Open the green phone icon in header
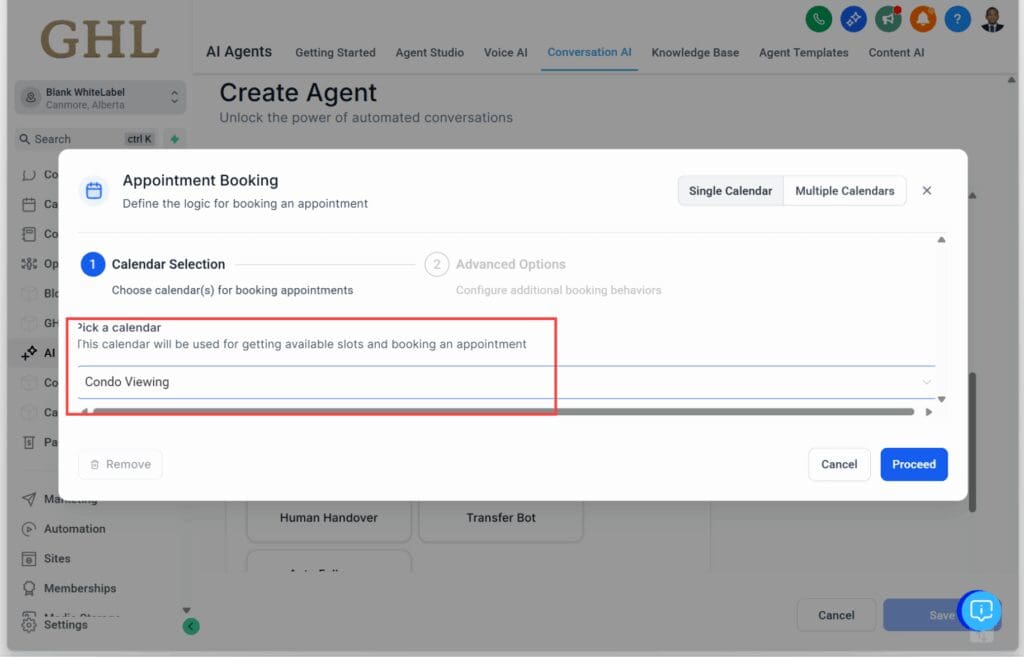The image size is (1024, 657). 819,18
